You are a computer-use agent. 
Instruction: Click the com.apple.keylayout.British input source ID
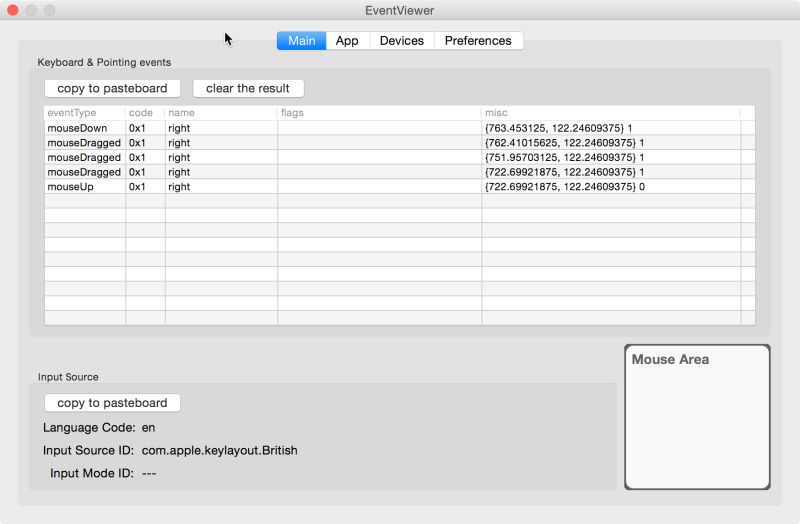[x=219, y=451]
